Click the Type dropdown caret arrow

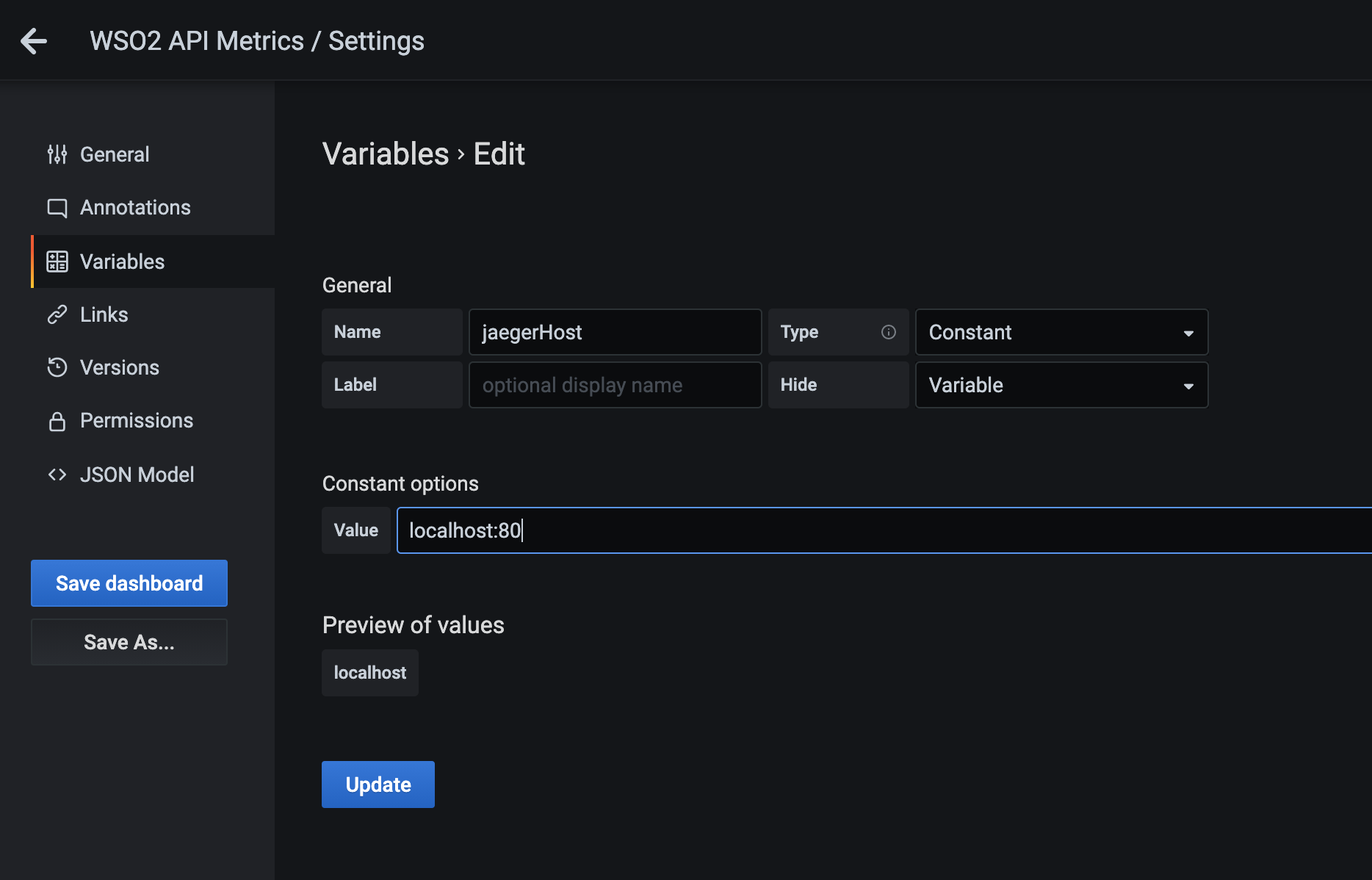pos(1188,333)
